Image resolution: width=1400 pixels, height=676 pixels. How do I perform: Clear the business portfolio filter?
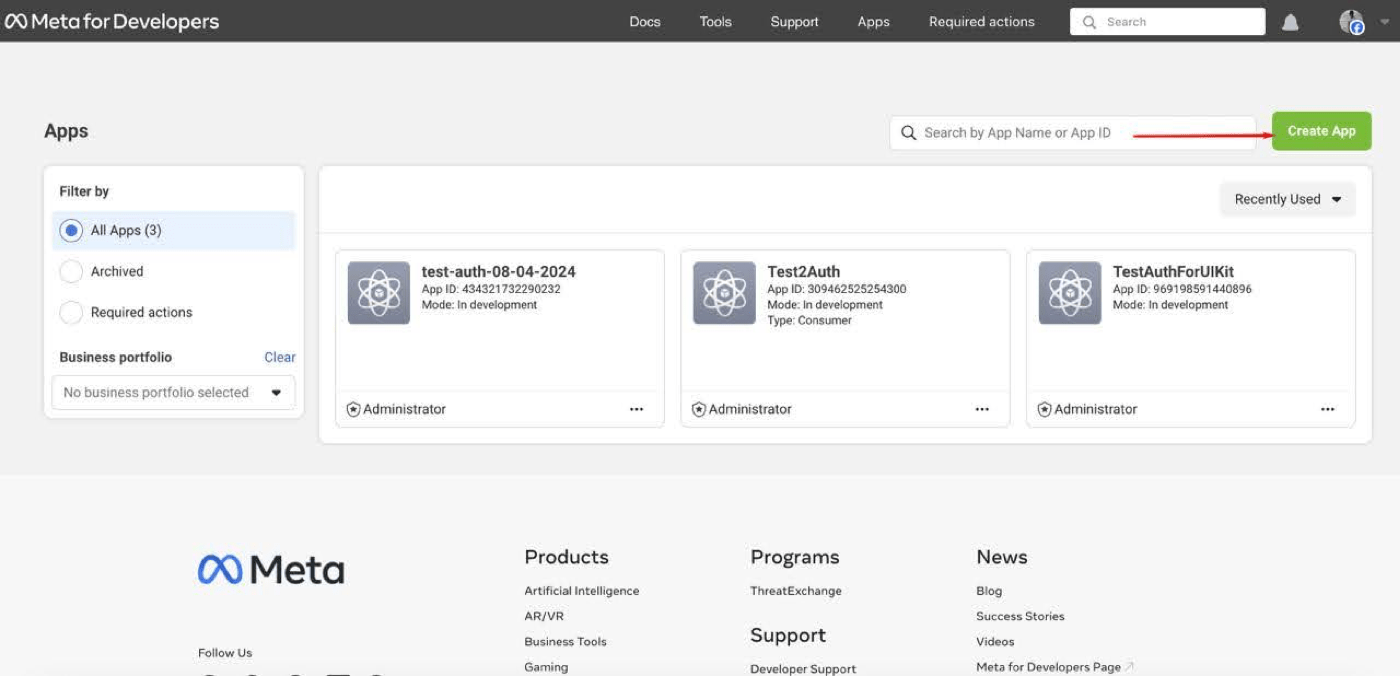[280, 357]
